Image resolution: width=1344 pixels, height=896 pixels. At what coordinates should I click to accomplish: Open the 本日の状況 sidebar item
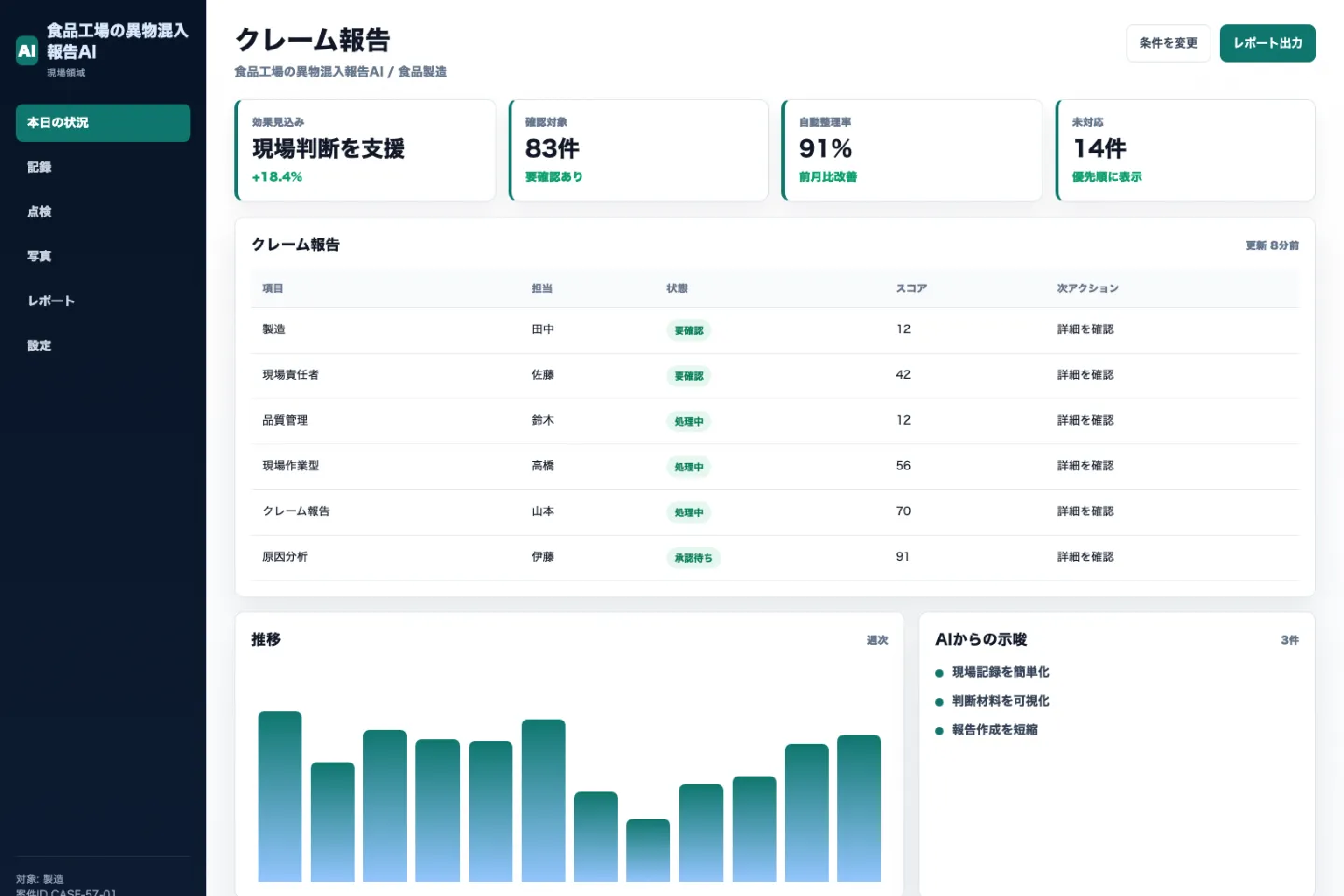click(x=103, y=122)
